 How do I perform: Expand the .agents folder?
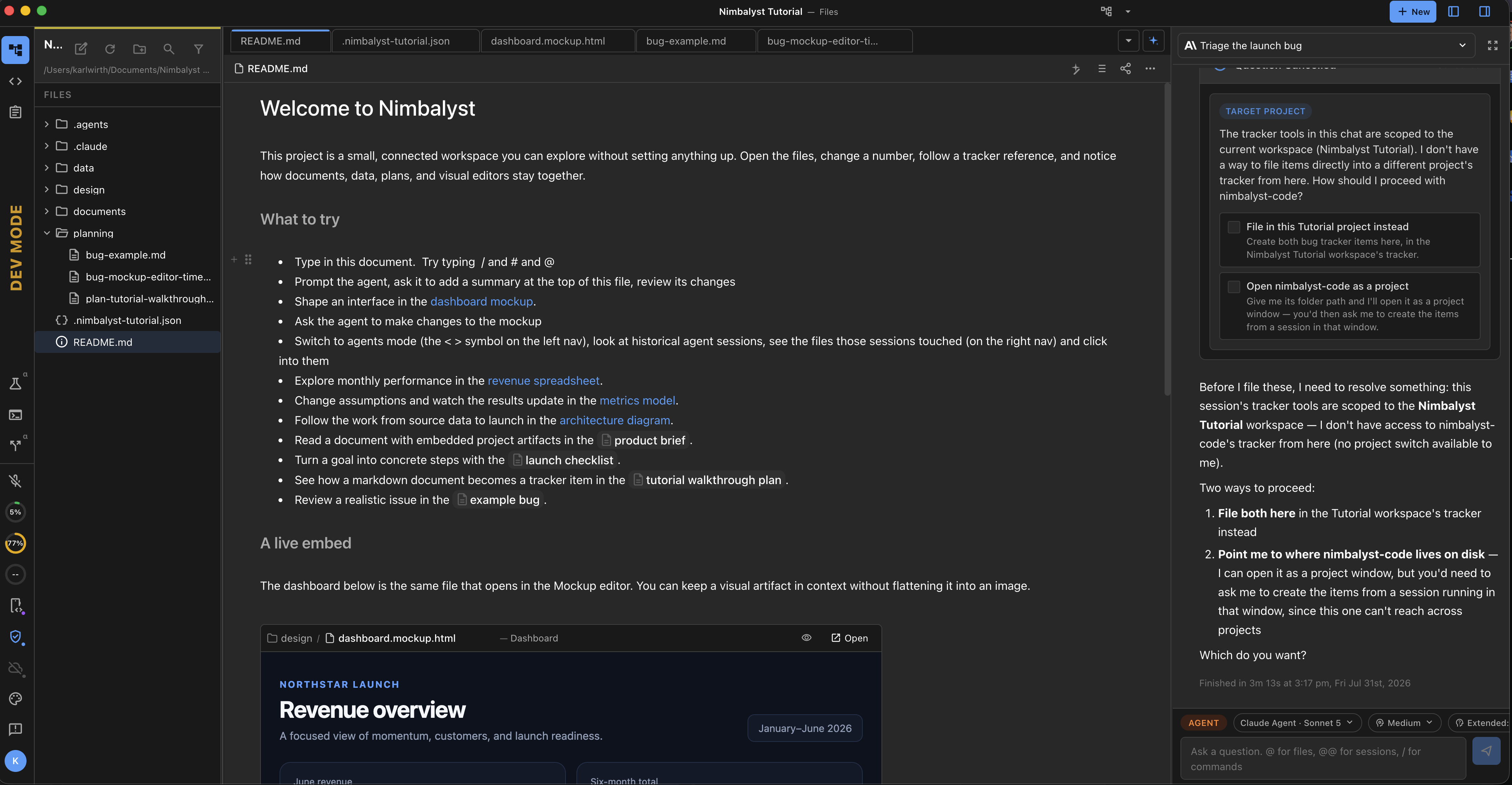47,124
